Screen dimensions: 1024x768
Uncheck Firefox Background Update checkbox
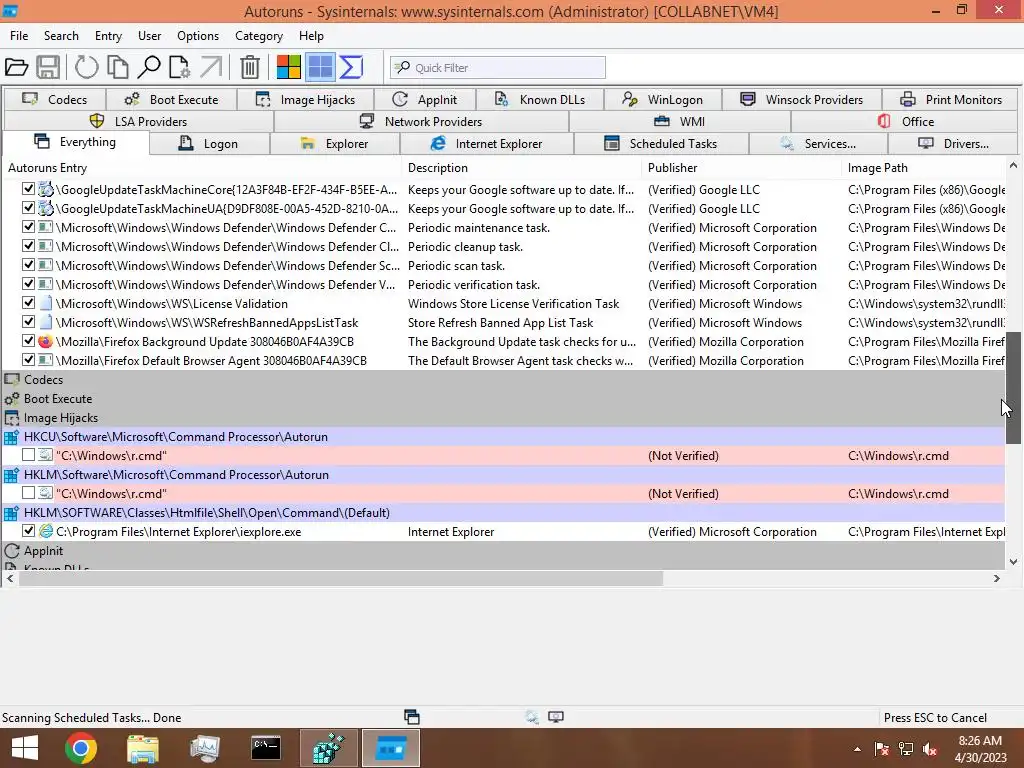pos(28,341)
